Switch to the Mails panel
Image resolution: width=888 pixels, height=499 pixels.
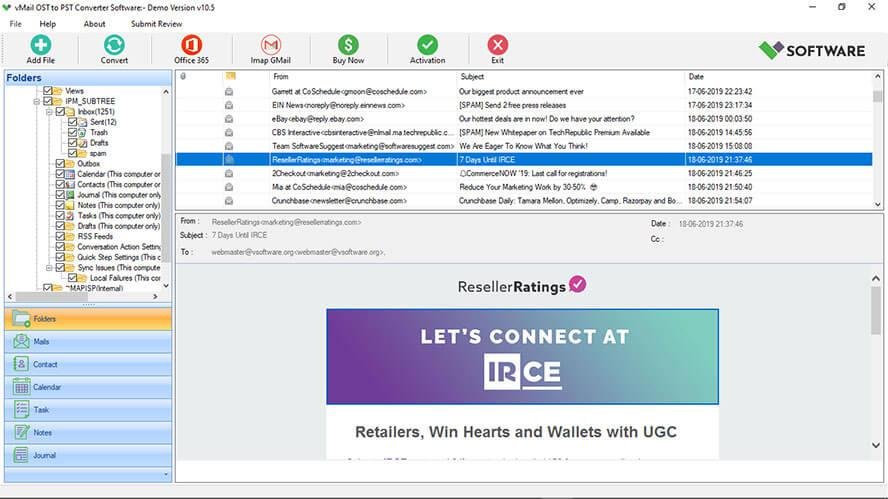[x=88, y=342]
